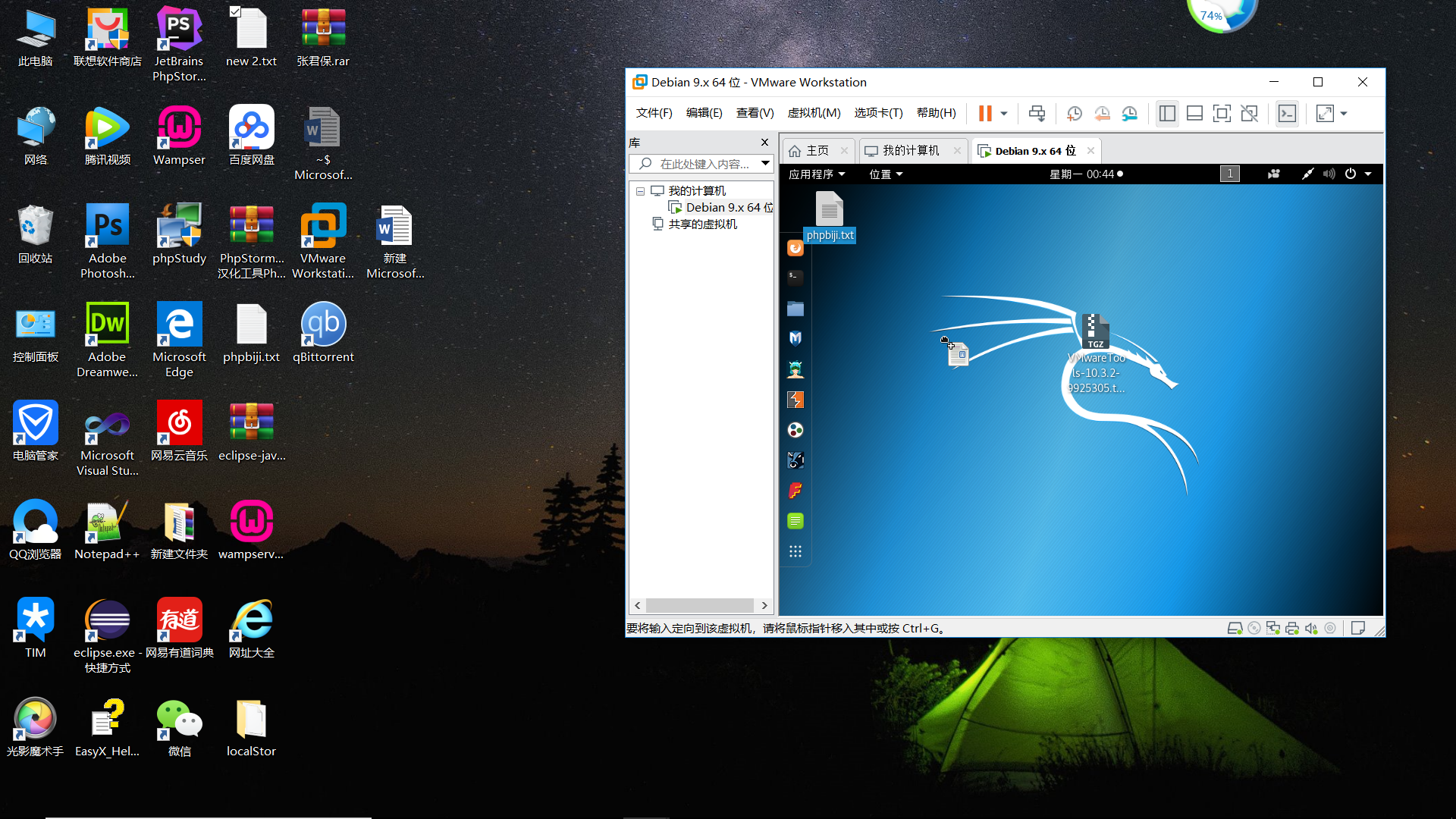Launch Burp Suite from the guest dock
The width and height of the screenshot is (1456, 819).
coord(795,400)
